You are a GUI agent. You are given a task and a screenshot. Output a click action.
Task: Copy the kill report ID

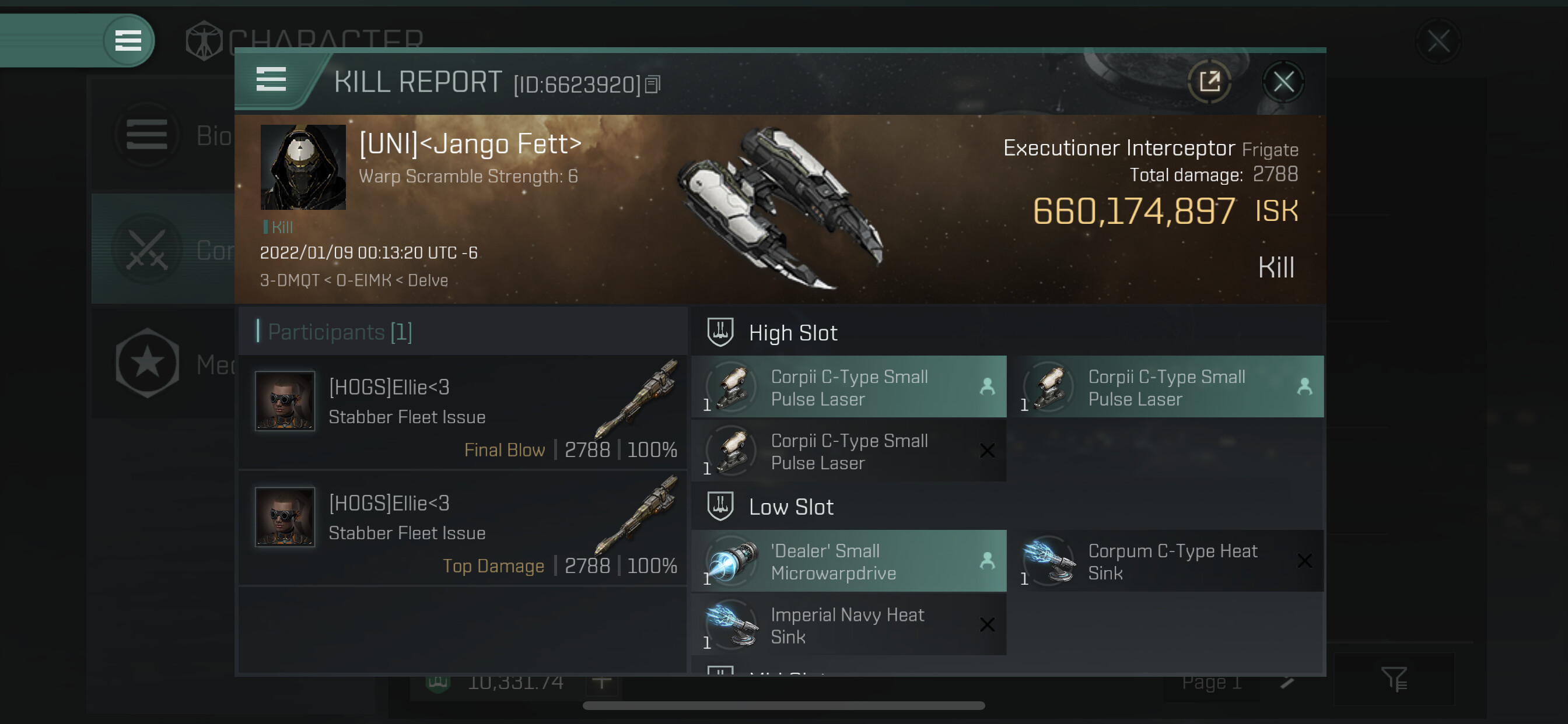coord(652,85)
